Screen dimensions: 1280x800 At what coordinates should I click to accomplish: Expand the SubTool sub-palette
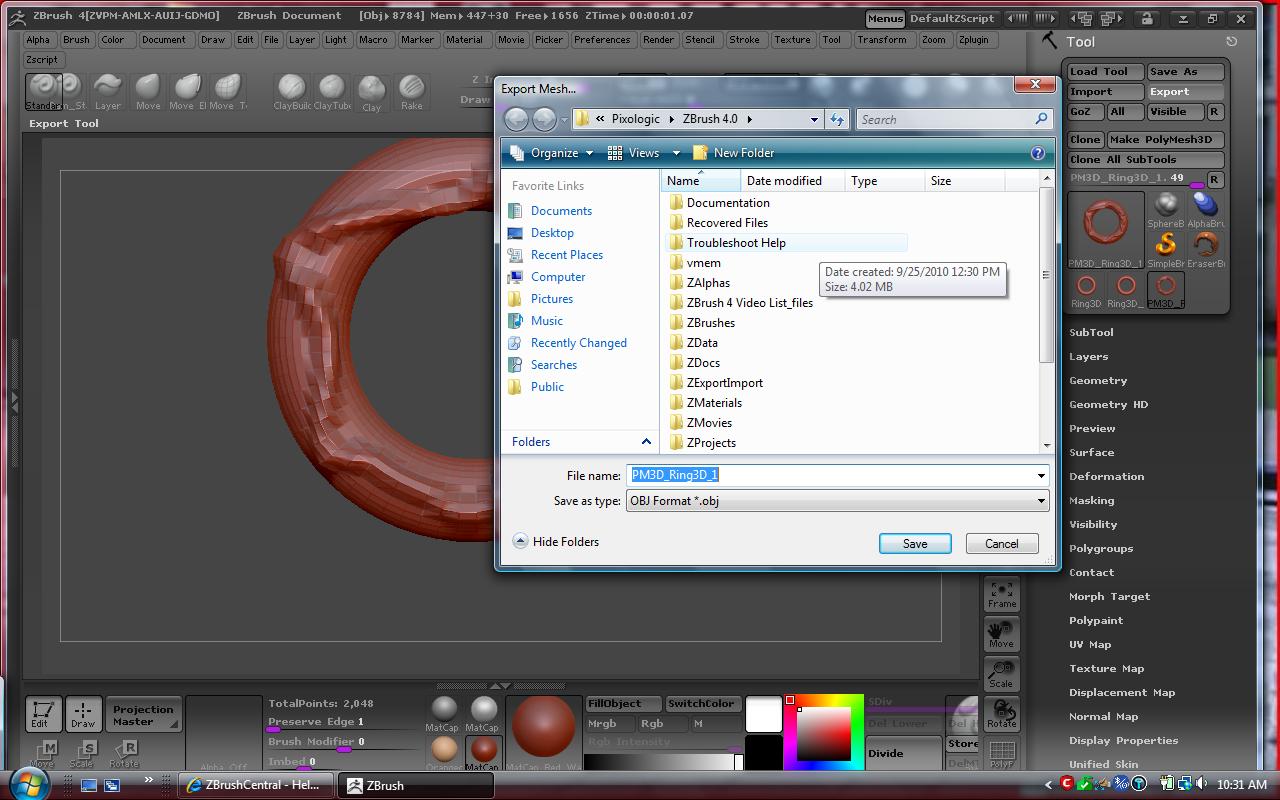[x=1091, y=332]
